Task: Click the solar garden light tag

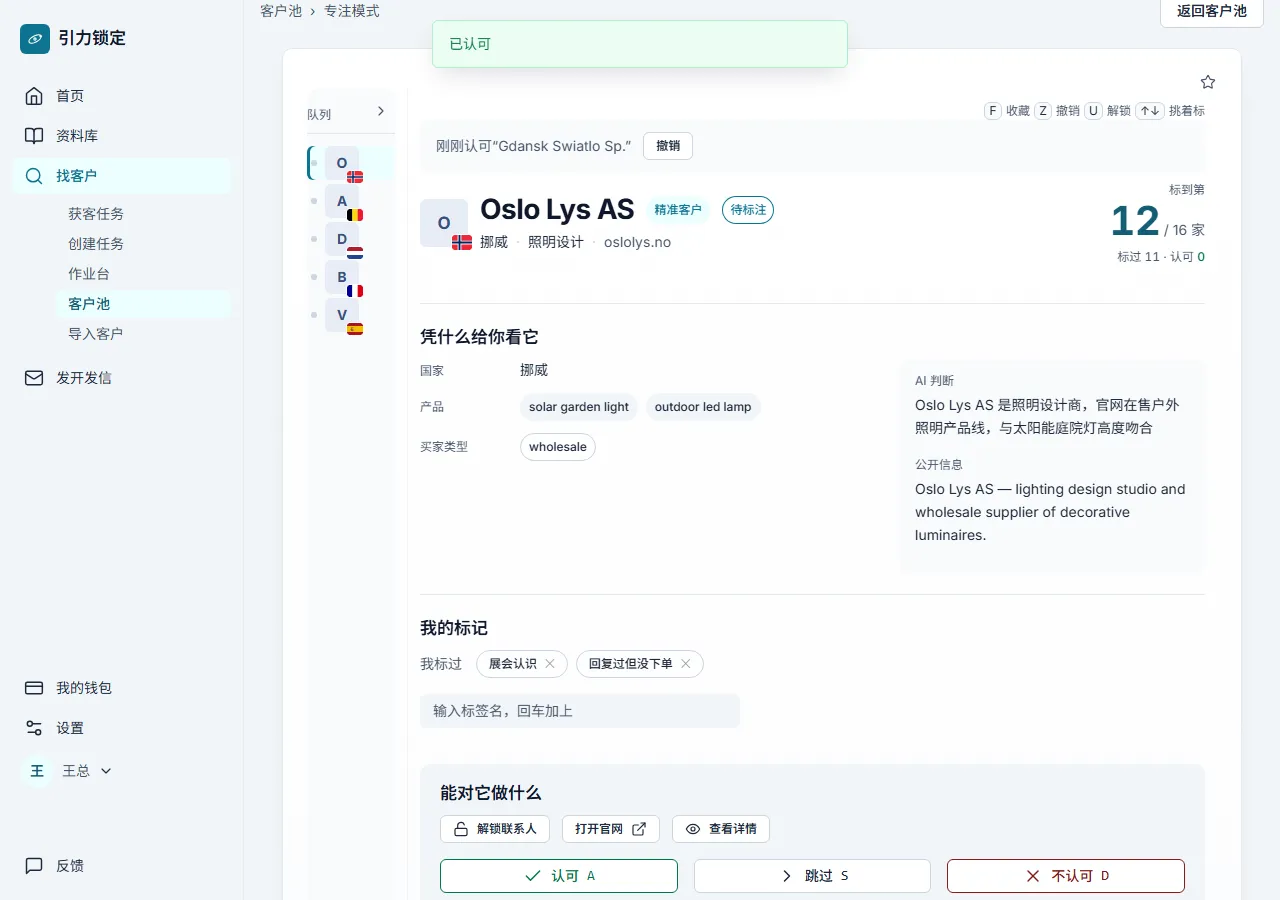Action: [579, 407]
